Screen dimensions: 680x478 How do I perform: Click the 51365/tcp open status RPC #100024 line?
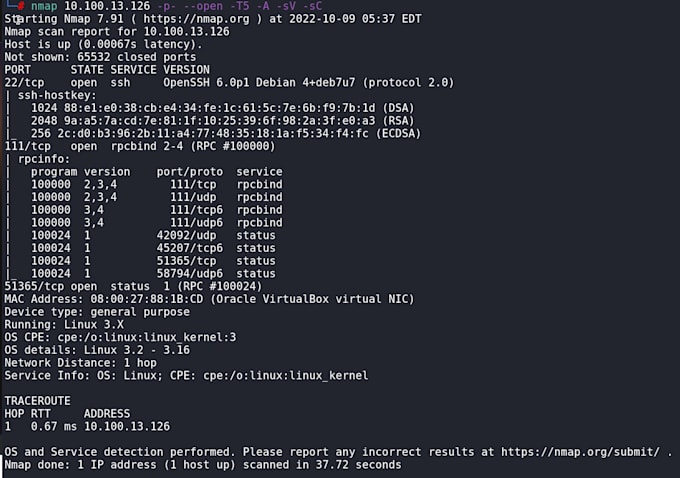point(131,286)
